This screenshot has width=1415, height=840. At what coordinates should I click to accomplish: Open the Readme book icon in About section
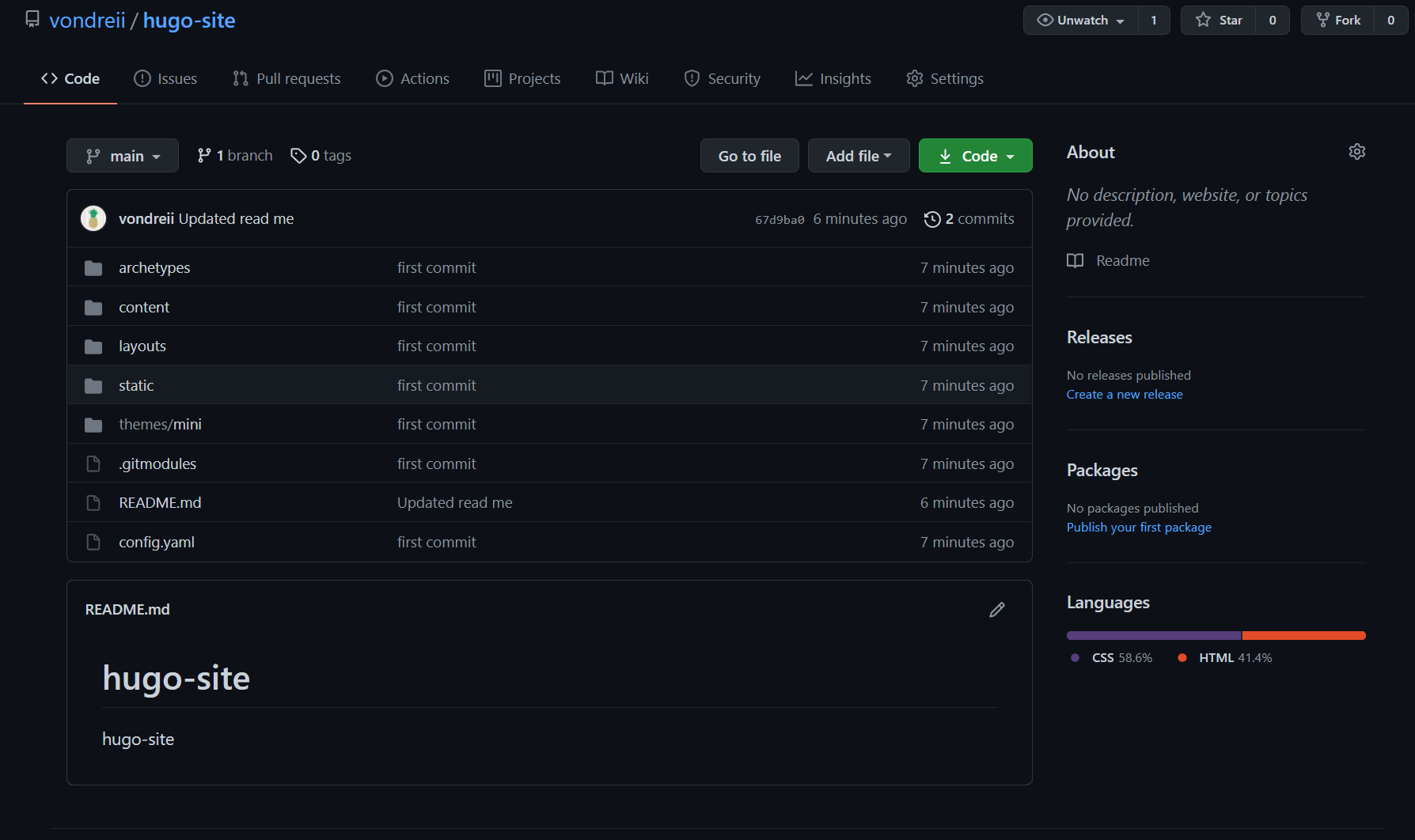(x=1075, y=260)
